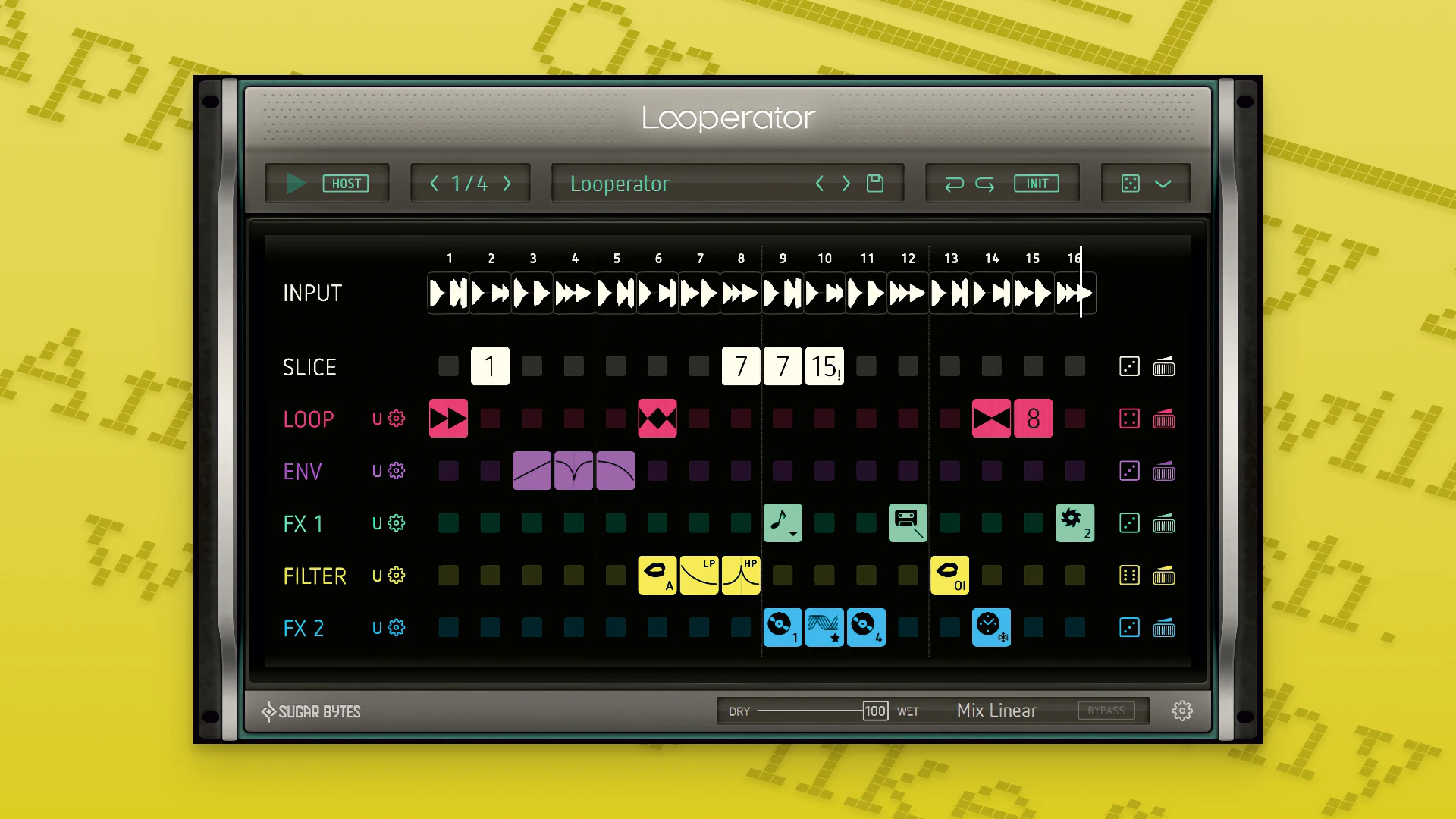Click the play button next to HOST

click(297, 183)
